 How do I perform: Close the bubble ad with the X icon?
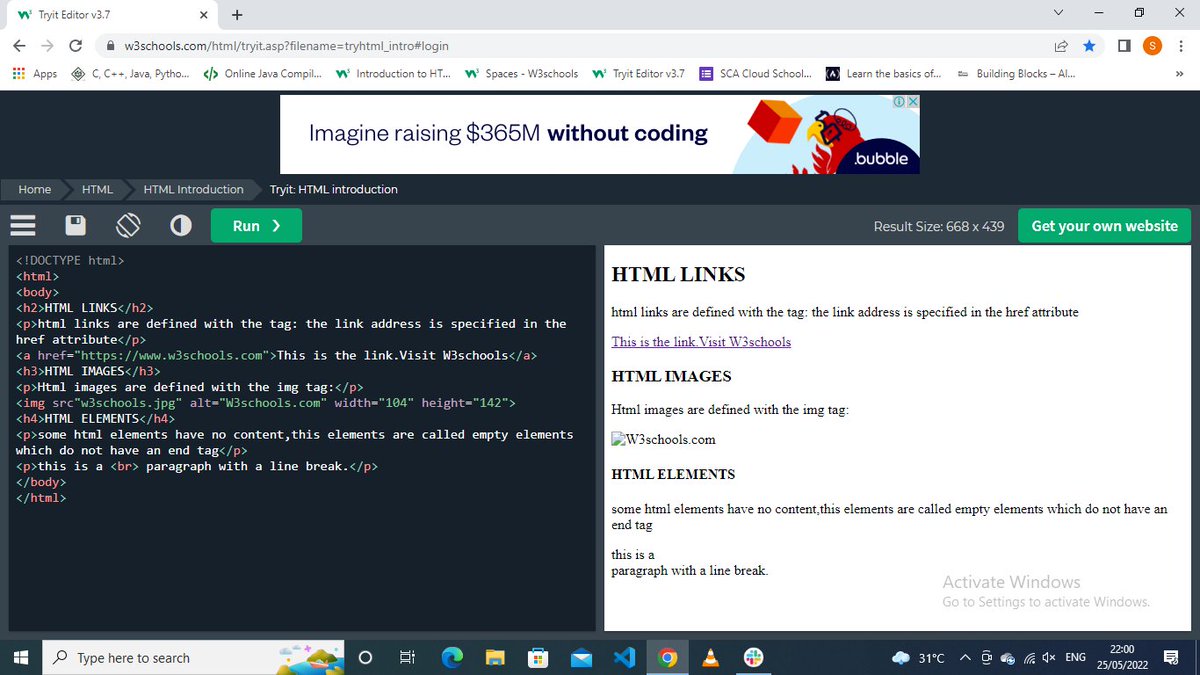[x=912, y=102]
